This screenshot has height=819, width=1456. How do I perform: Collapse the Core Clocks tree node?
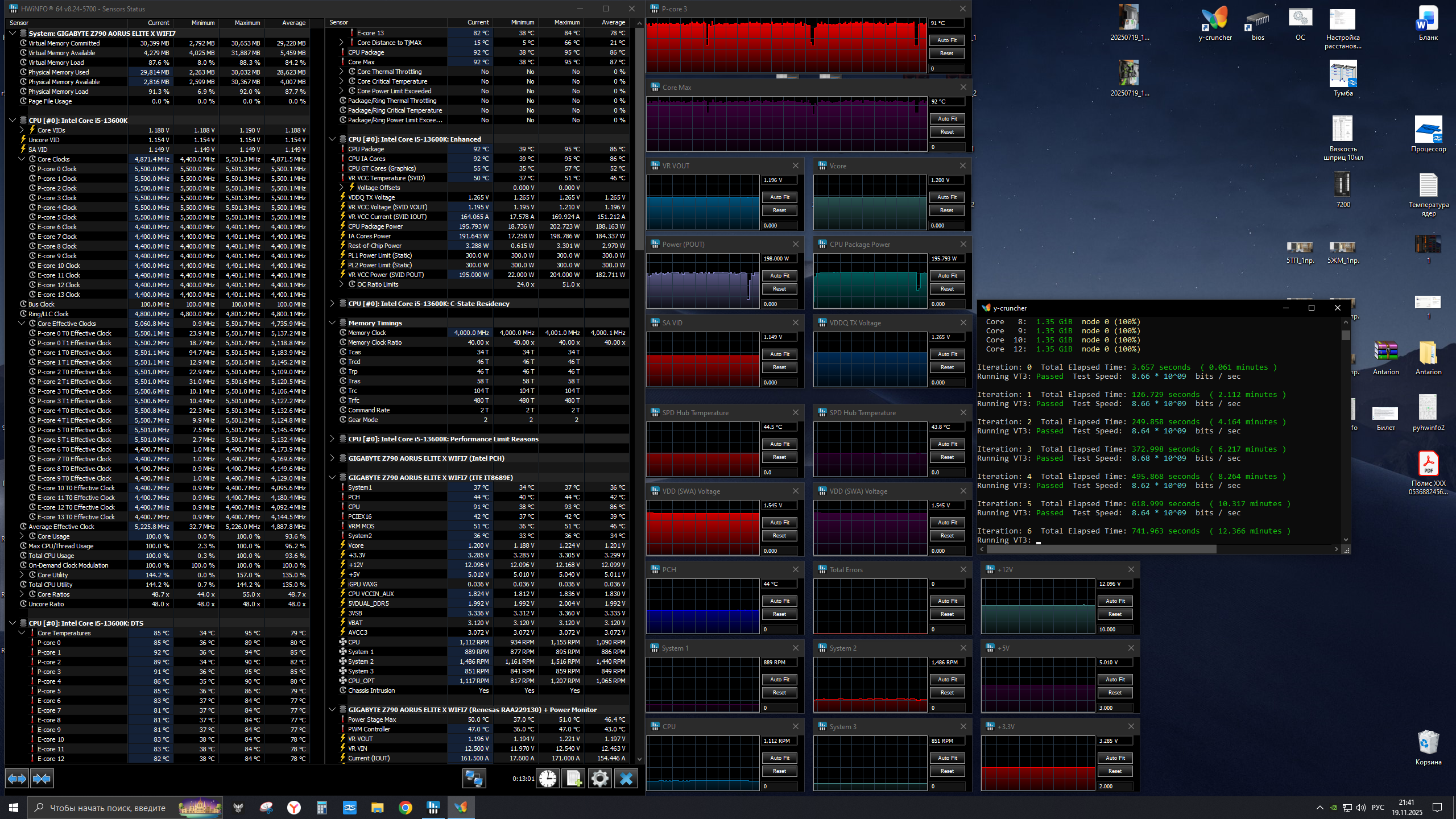pos(22,159)
